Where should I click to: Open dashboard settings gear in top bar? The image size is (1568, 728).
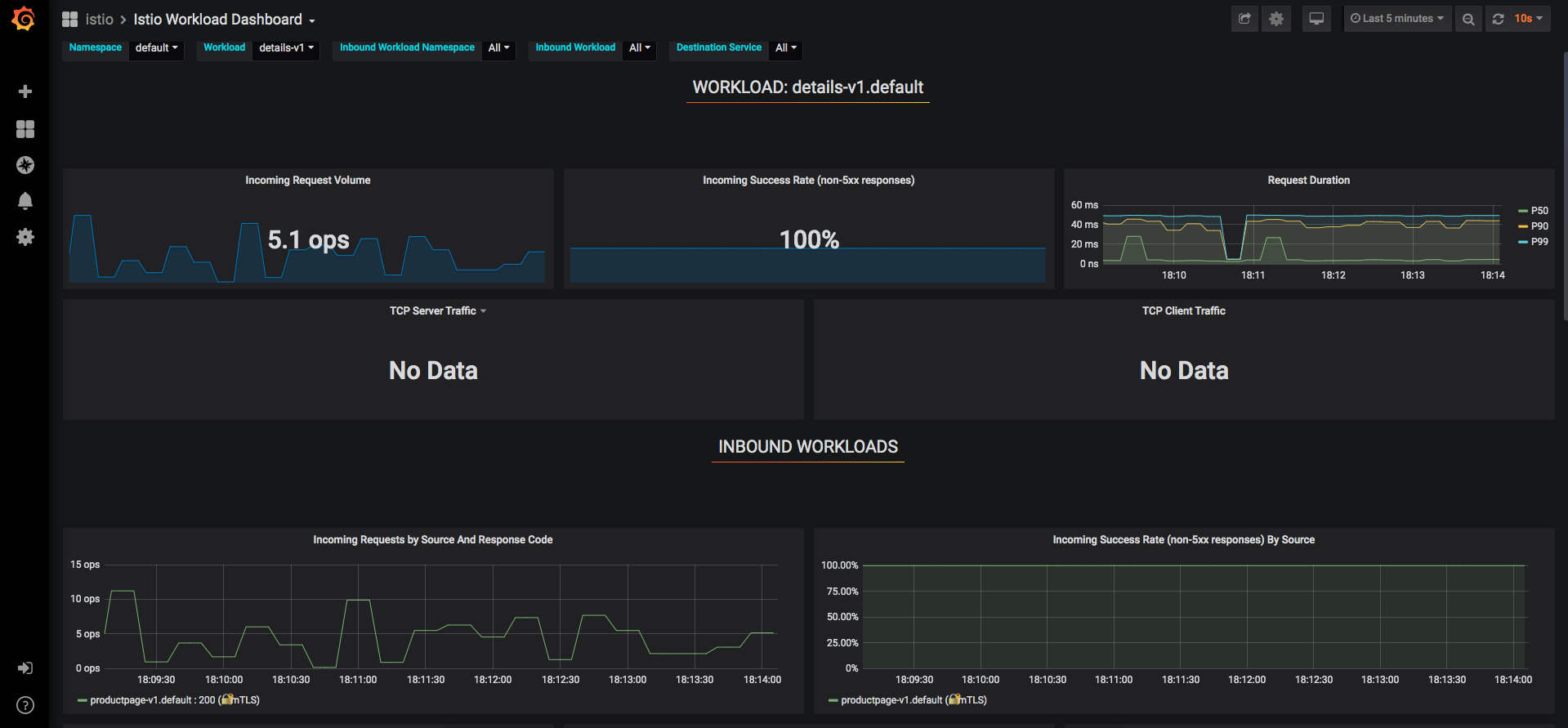pyautogui.click(x=1276, y=19)
